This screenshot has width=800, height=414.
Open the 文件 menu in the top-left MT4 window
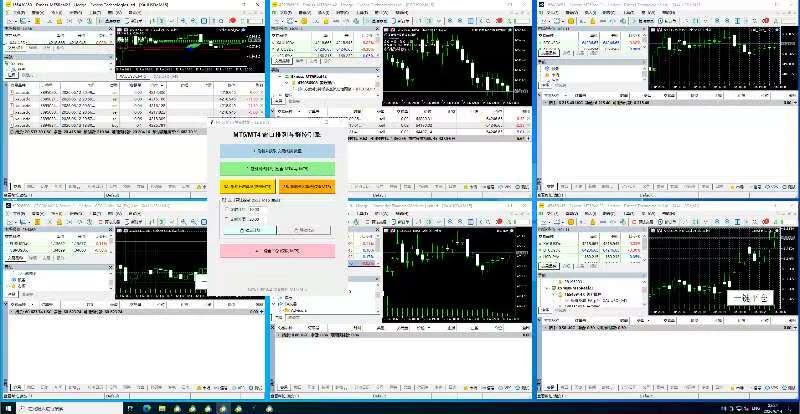click(19, 12)
